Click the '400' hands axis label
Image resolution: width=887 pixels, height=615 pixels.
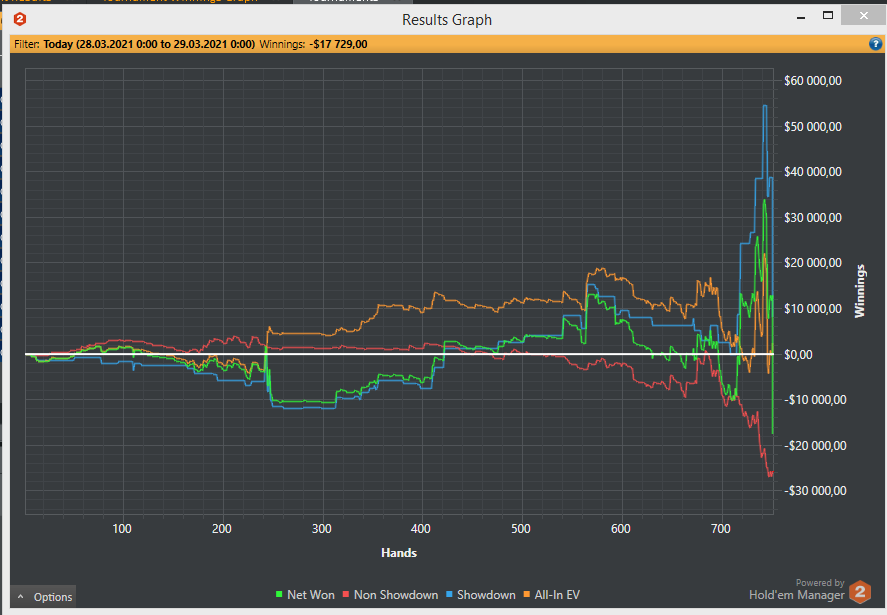point(421,529)
